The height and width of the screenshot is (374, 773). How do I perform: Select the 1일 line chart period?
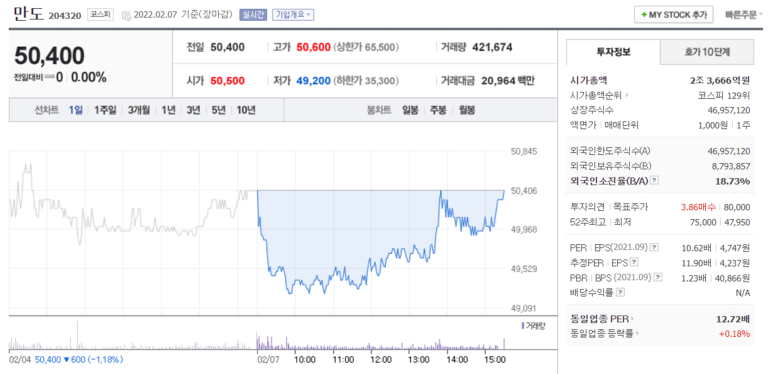tap(75, 110)
